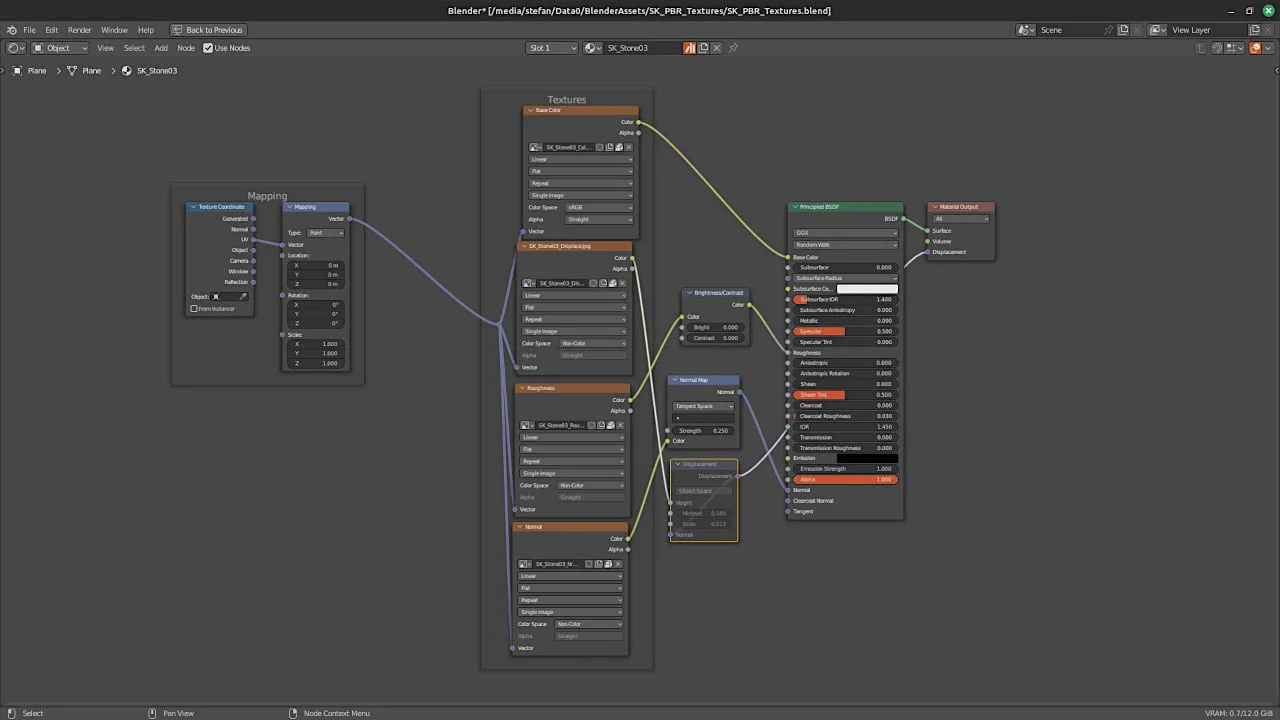Viewport: 1280px width, 720px height.
Task: Unlink the image in SK_Stone03_Displace node
Action: [622, 283]
